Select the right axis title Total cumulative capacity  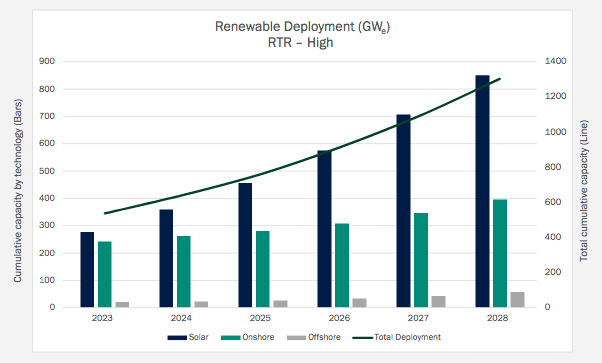[584, 191]
